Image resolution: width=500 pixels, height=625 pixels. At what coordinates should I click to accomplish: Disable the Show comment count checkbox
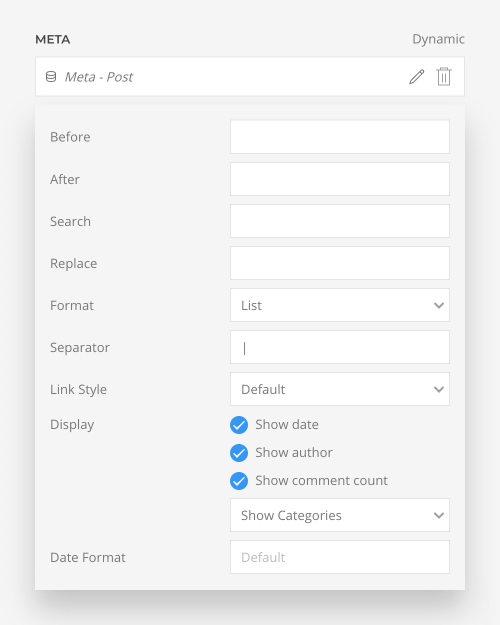(239, 481)
